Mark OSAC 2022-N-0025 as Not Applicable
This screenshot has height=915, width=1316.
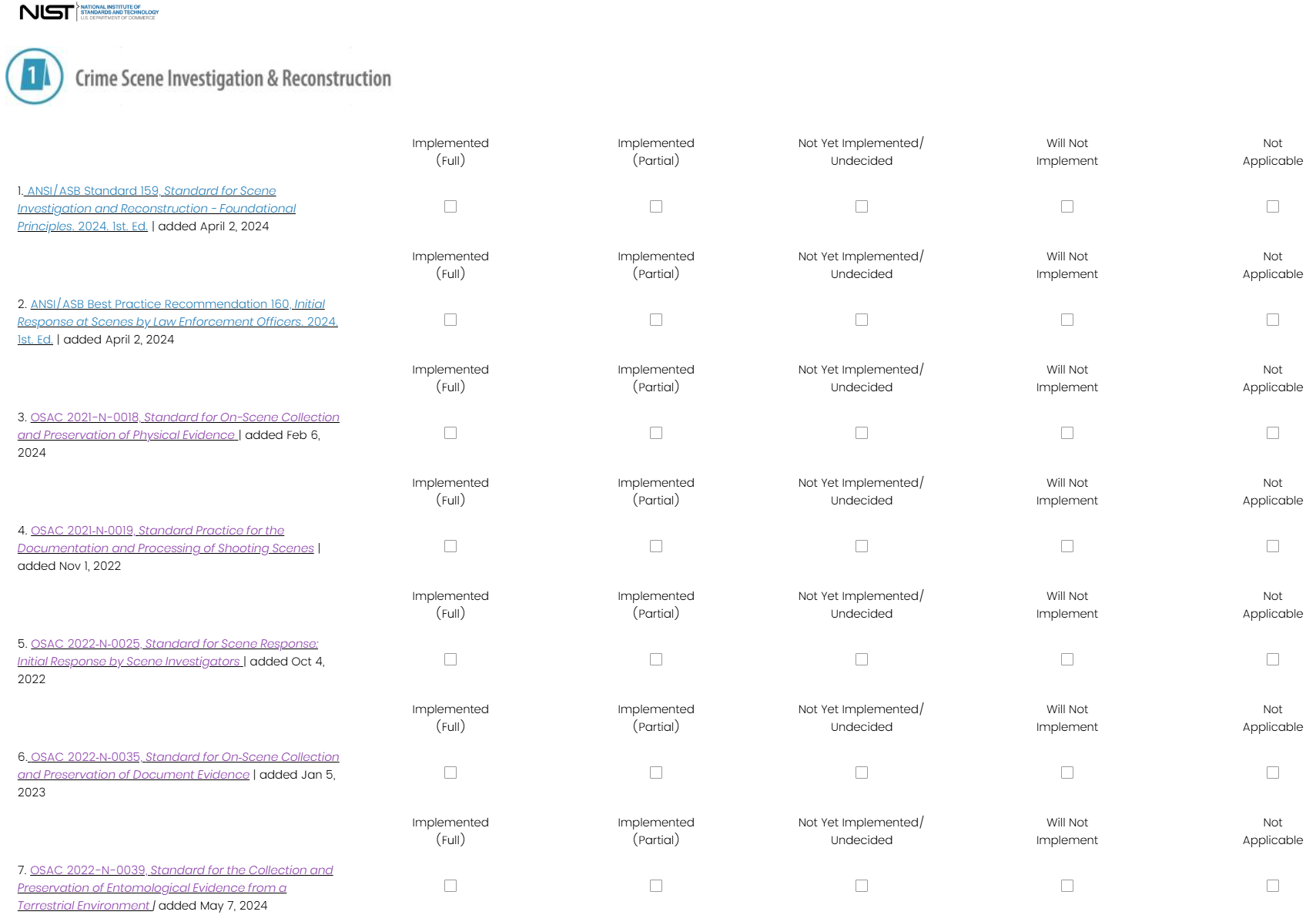[x=1273, y=659]
